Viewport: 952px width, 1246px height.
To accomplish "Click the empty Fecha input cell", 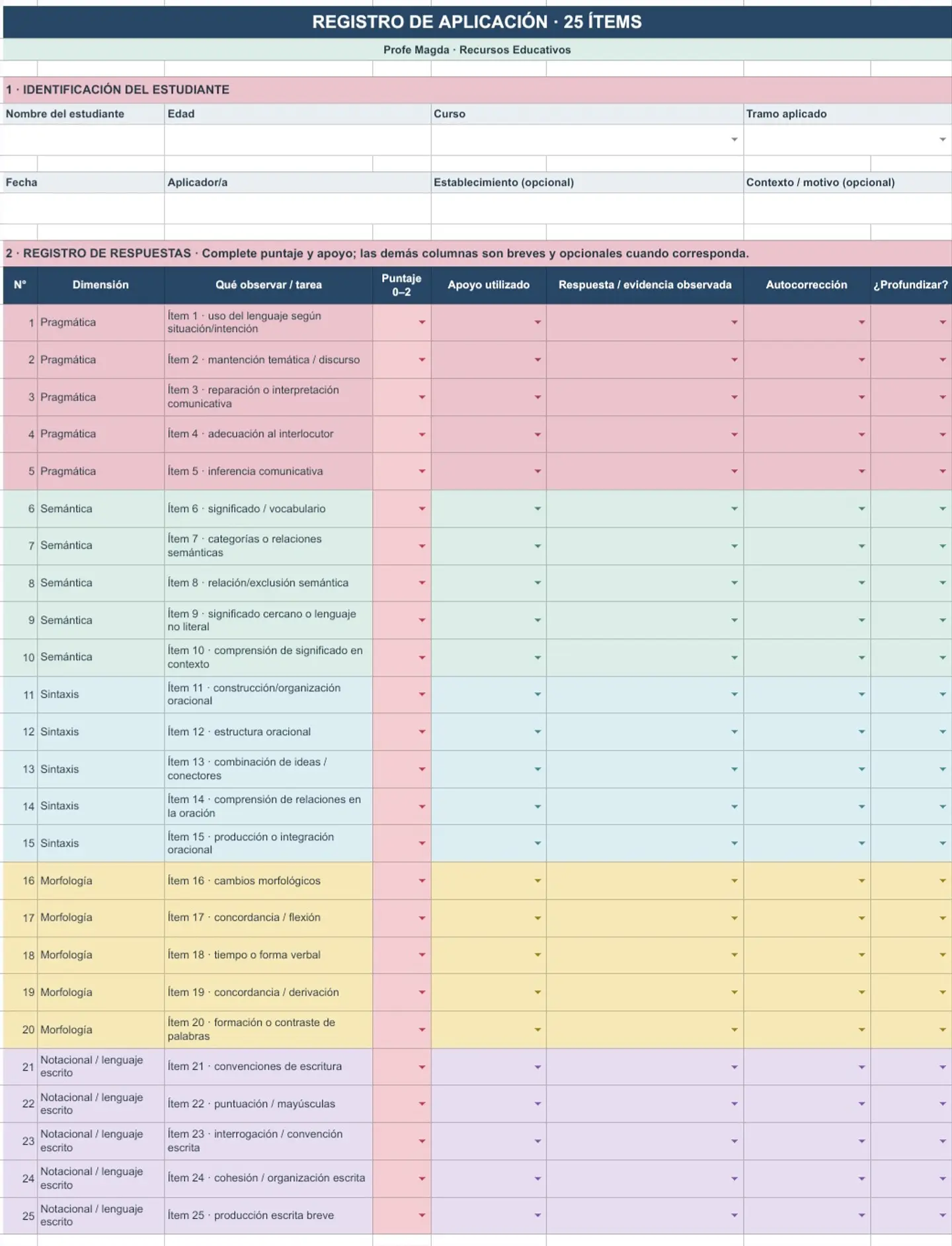I will [83, 209].
